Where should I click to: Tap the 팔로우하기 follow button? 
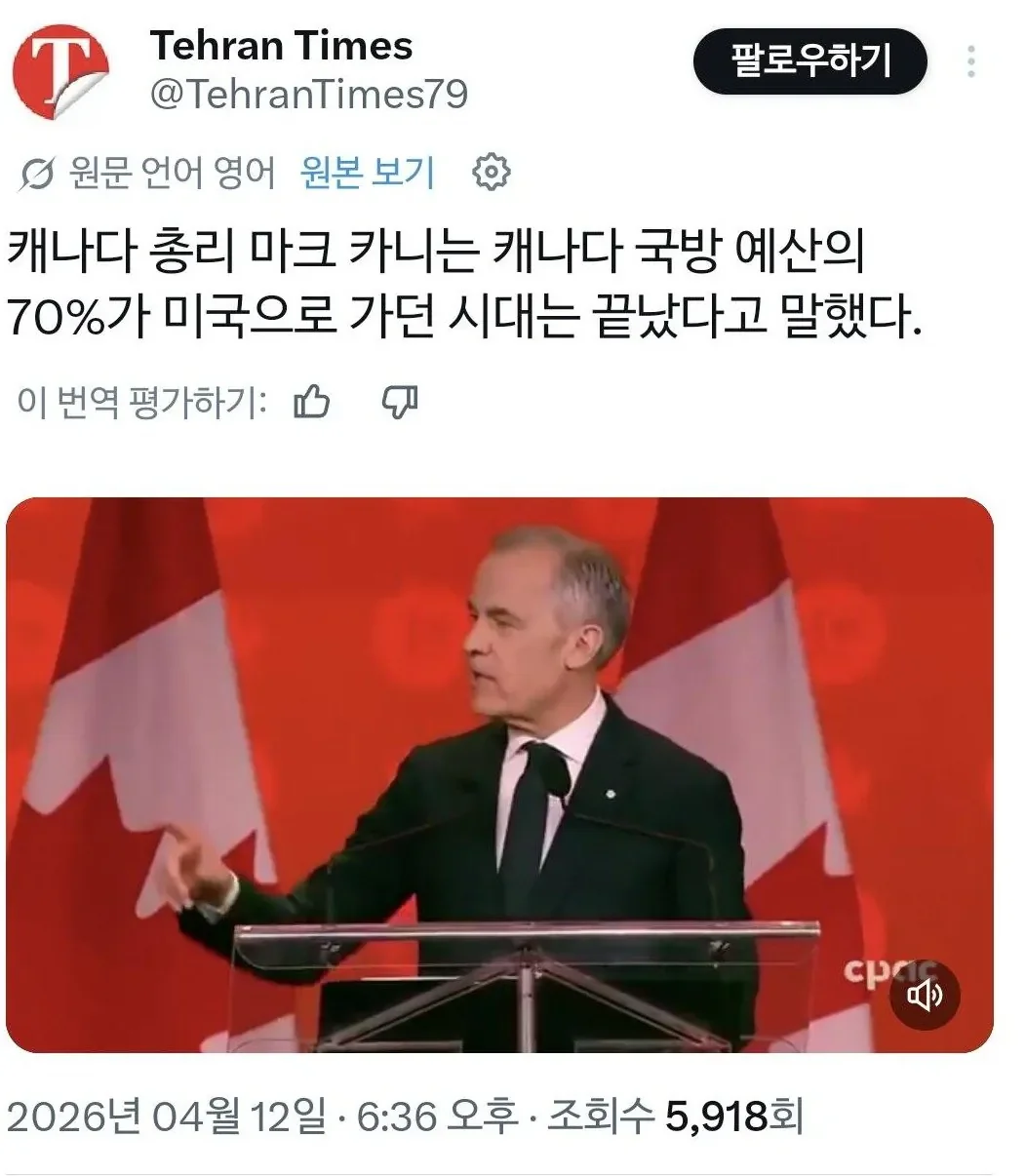(x=810, y=61)
